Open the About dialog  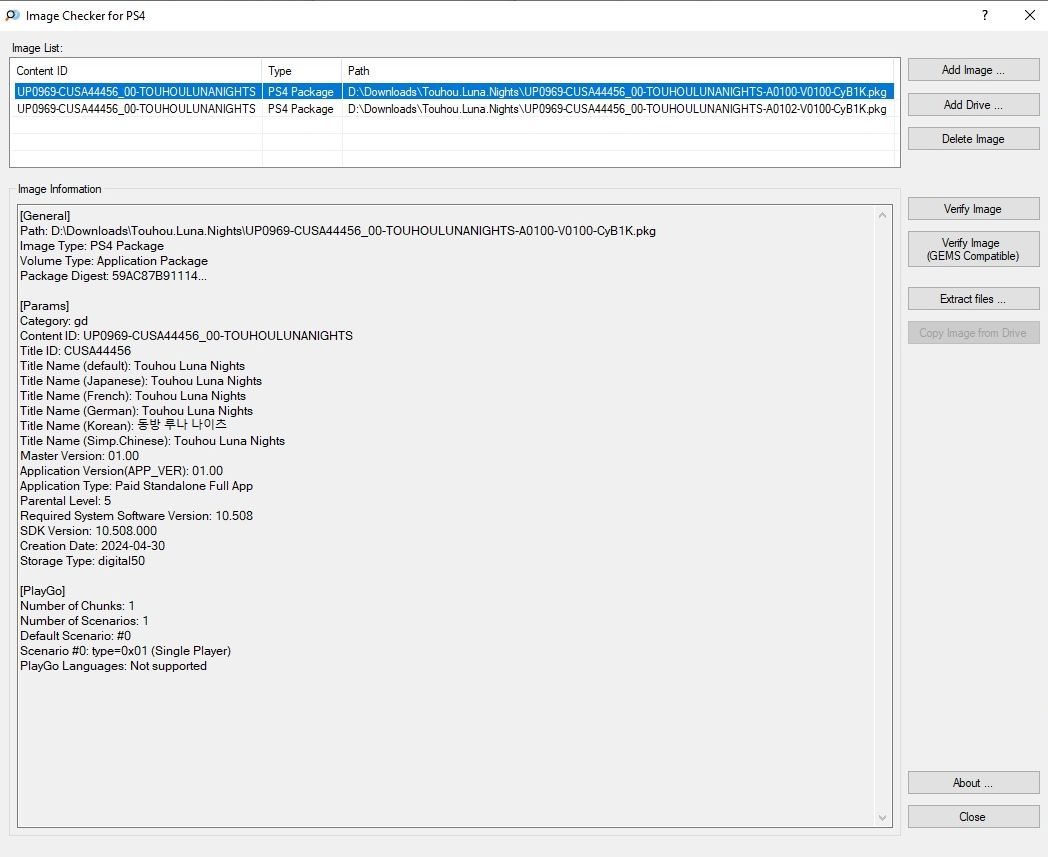973,783
